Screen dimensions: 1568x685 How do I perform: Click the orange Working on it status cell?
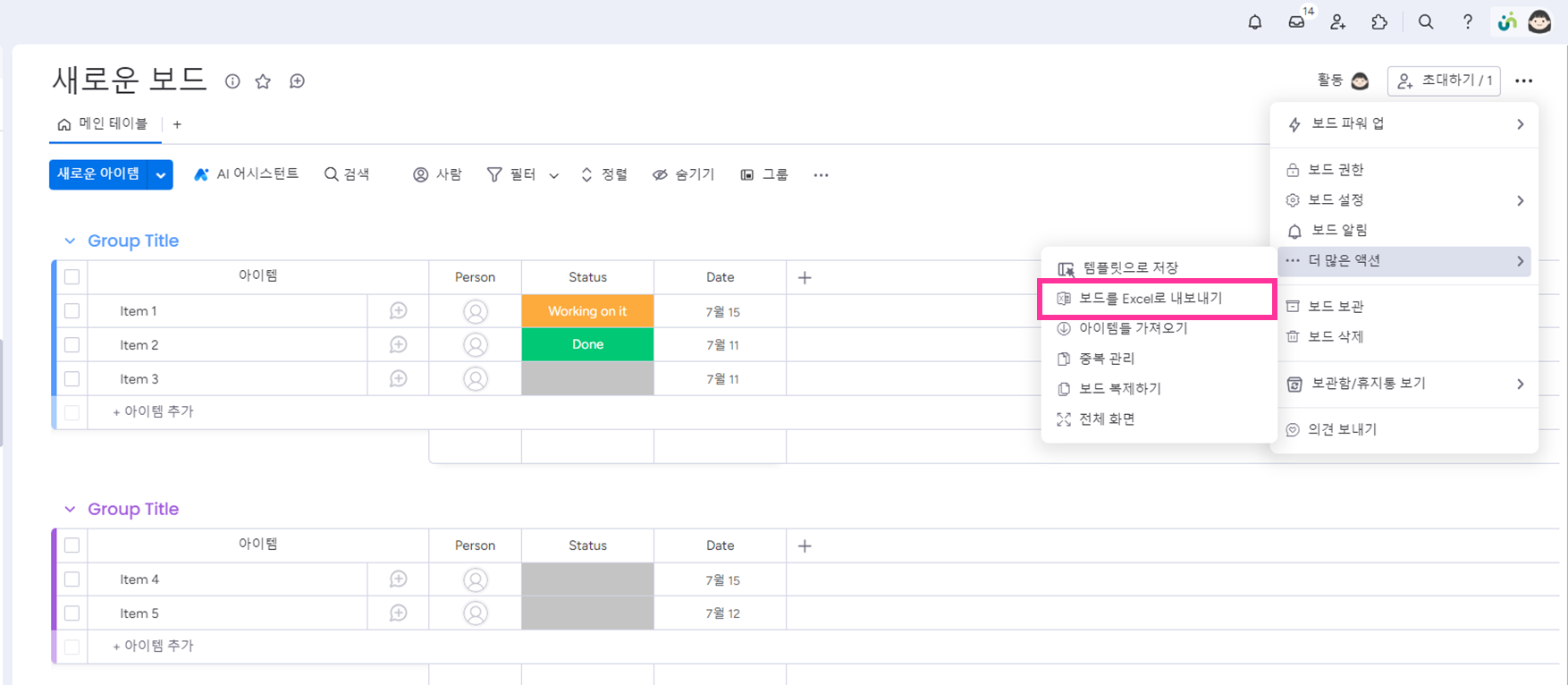[587, 311]
